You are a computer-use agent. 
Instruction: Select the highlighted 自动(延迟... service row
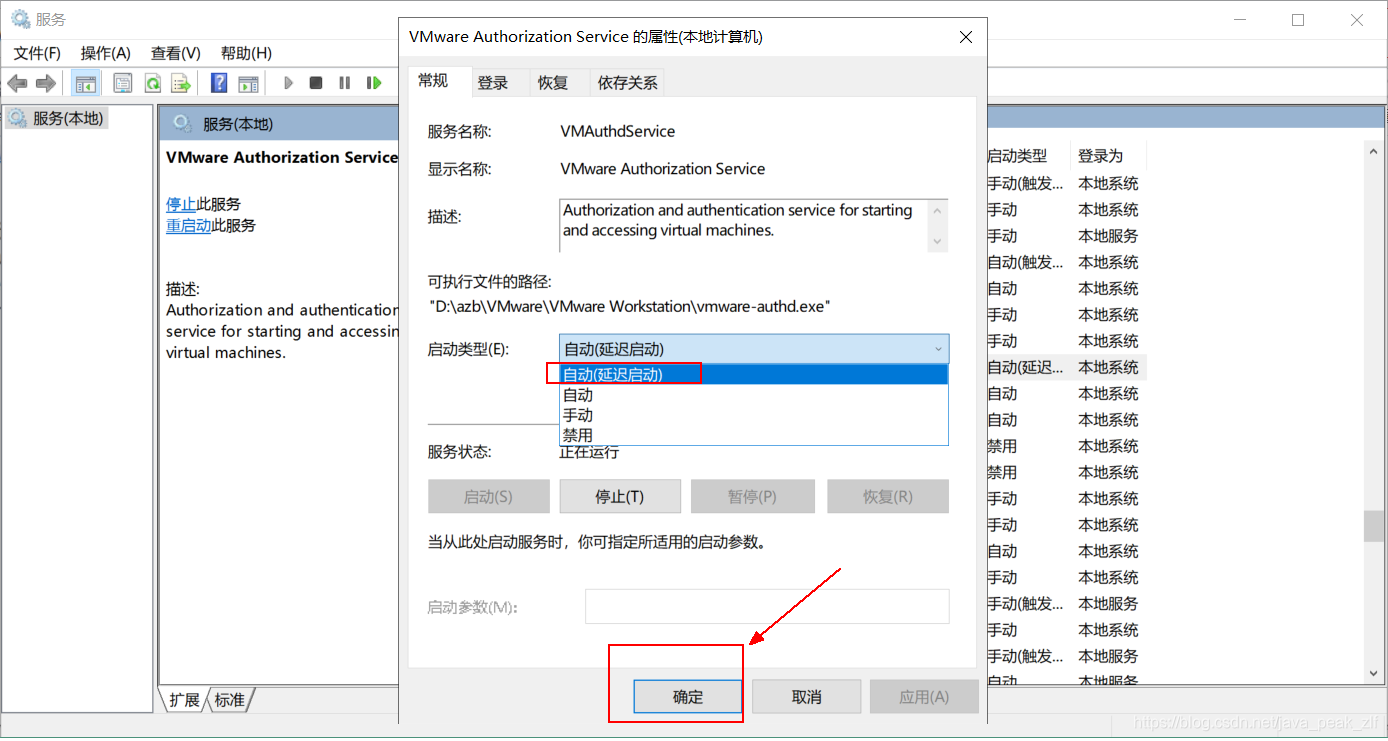[1066, 367]
